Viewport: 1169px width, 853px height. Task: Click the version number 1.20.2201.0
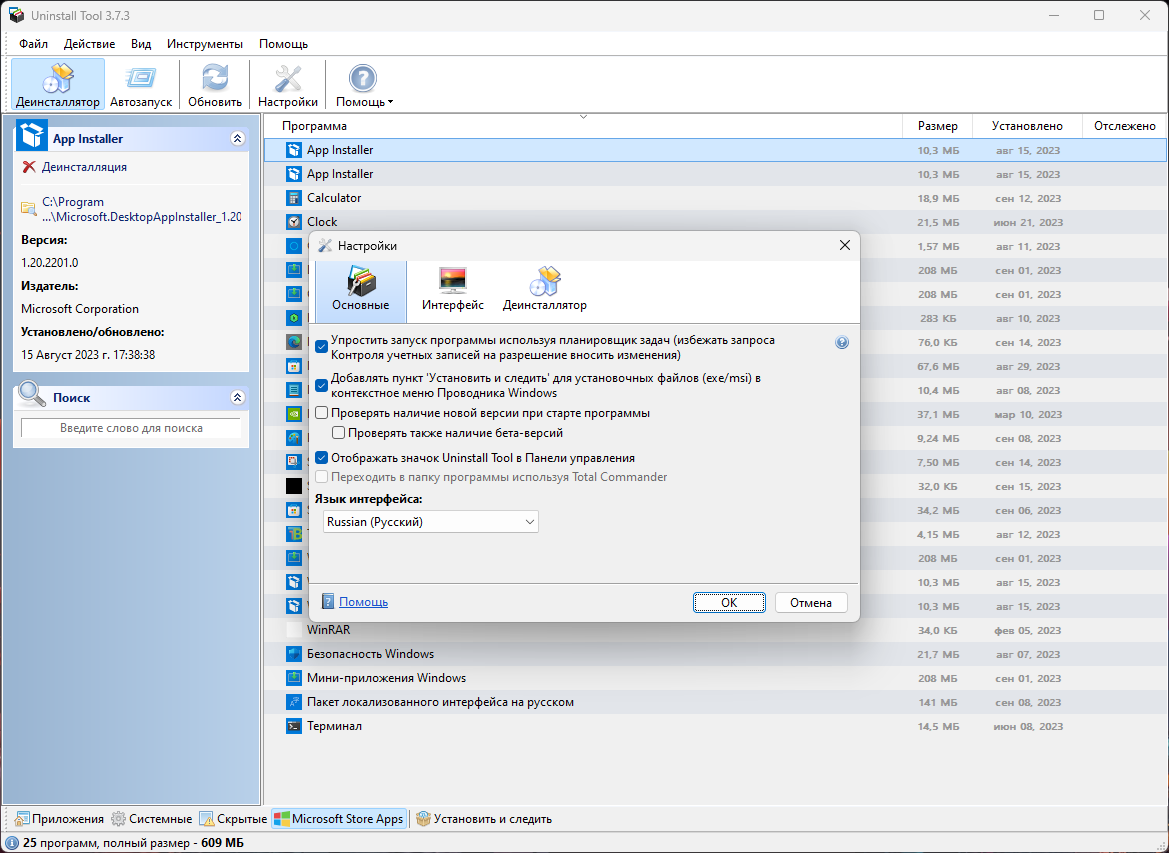point(50,262)
